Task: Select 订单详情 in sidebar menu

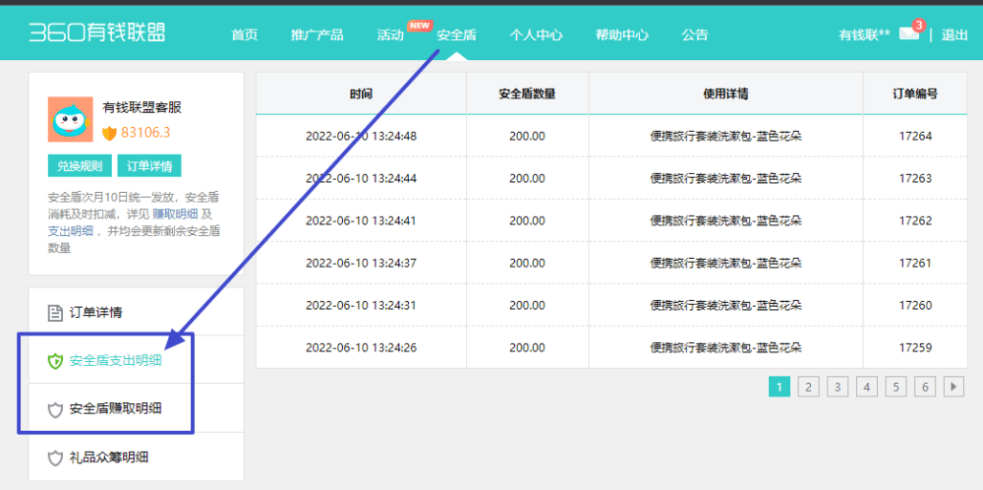Action: (136, 312)
